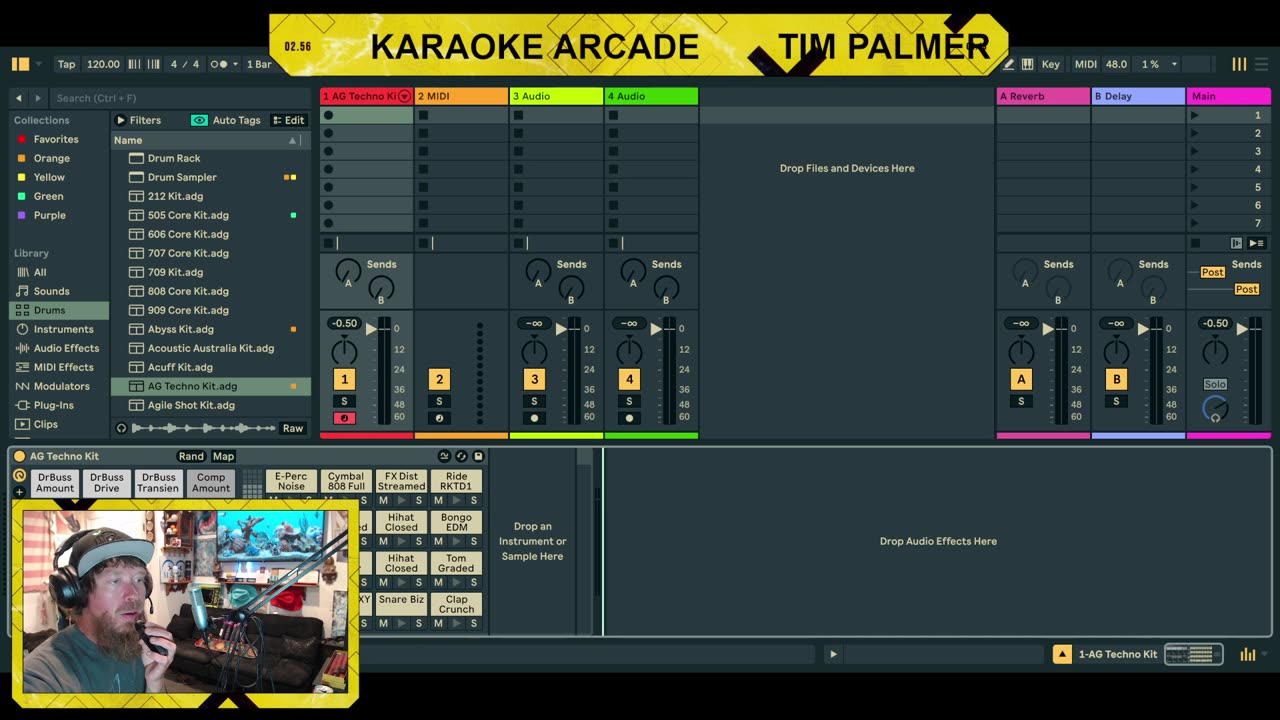
Task: Click the Tap tempo button
Action: [x=66, y=64]
